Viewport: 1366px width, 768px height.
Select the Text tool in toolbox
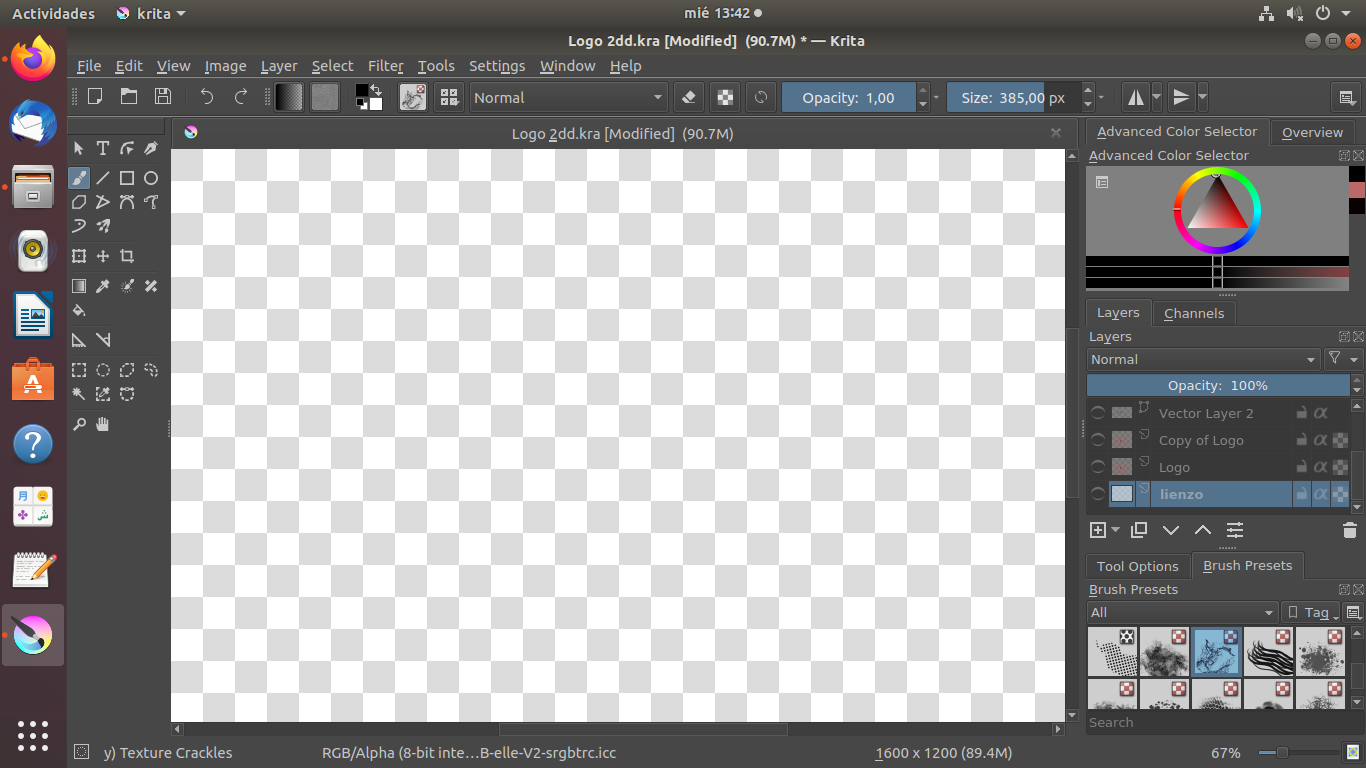103,148
